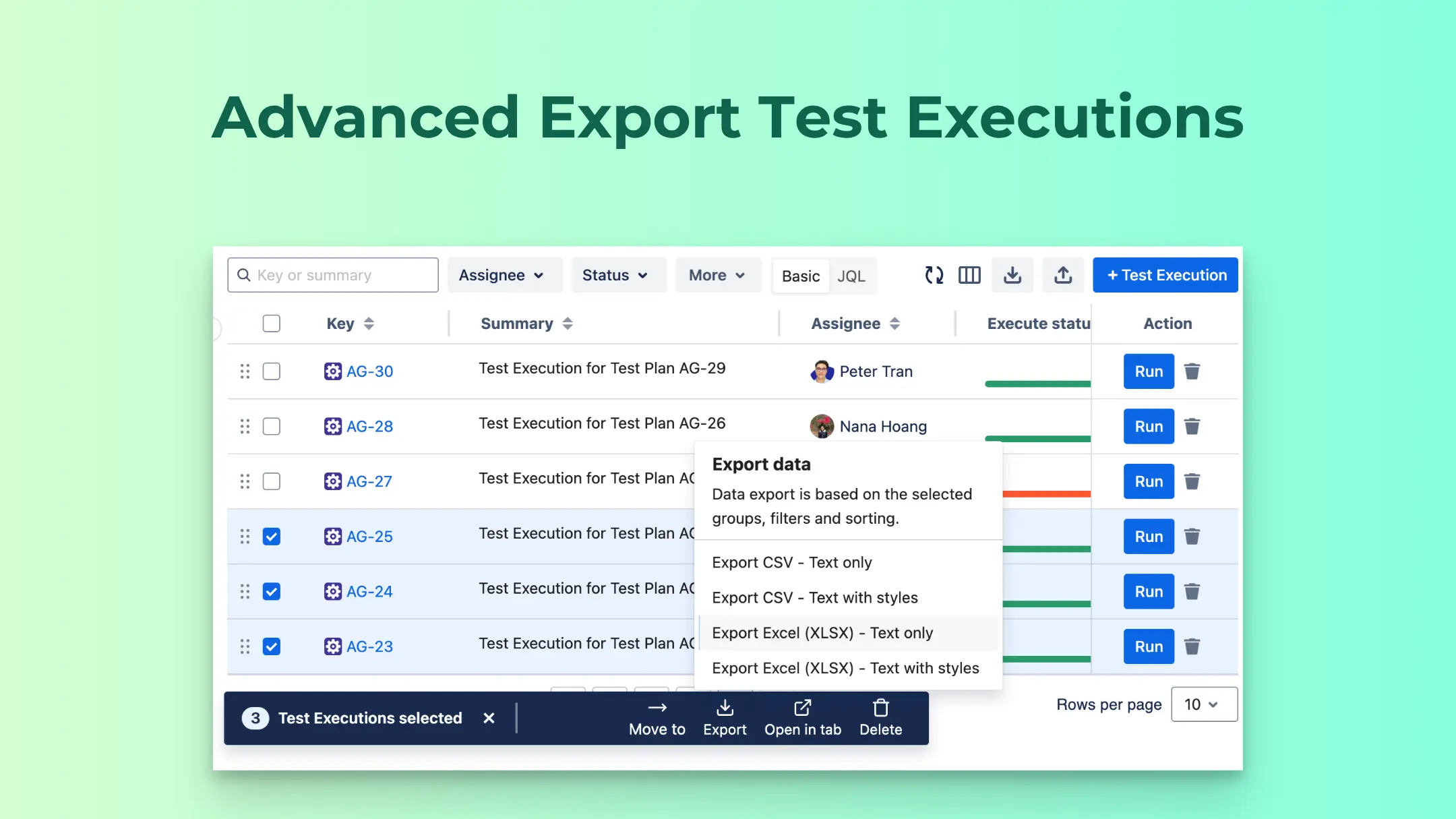Image resolution: width=1456 pixels, height=819 pixels.
Task: Check the AG-27 row checkbox
Action: coord(272,481)
